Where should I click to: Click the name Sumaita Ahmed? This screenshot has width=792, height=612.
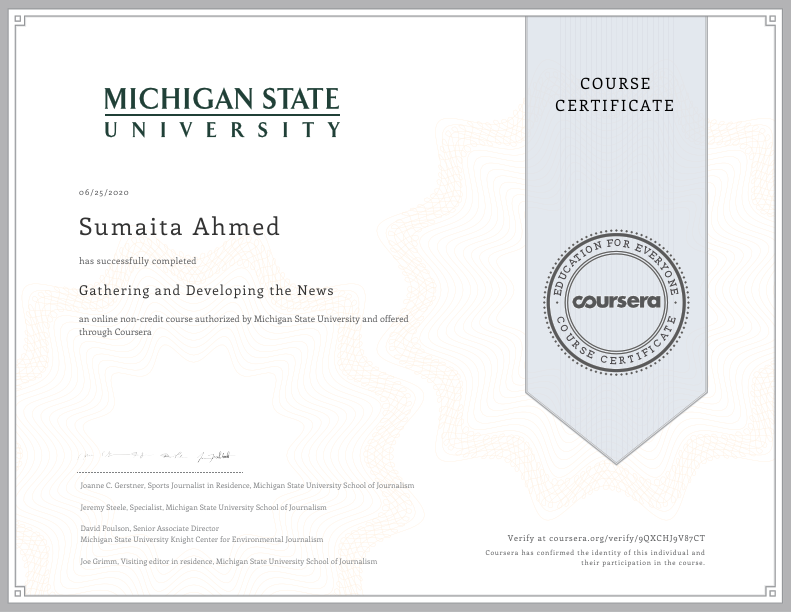tap(179, 226)
